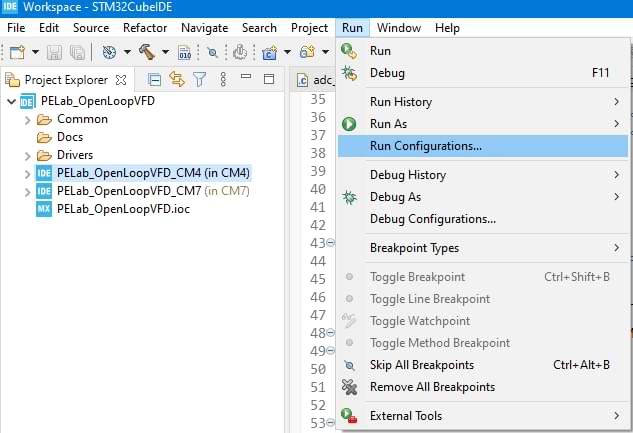Open the Navigate menu

pyautogui.click(x=205, y=28)
